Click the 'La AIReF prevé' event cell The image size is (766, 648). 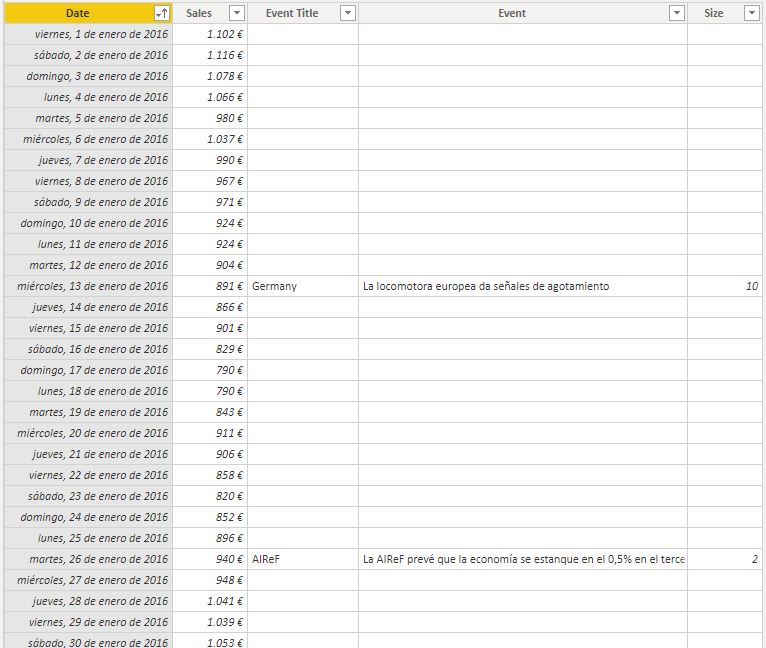click(522, 559)
